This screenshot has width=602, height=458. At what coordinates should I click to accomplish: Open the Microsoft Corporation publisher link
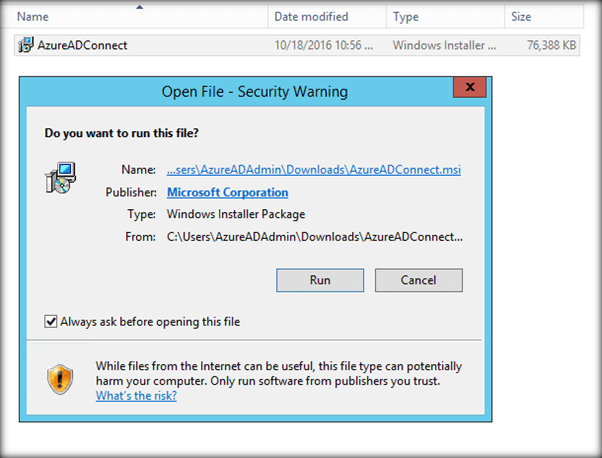(227, 192)
